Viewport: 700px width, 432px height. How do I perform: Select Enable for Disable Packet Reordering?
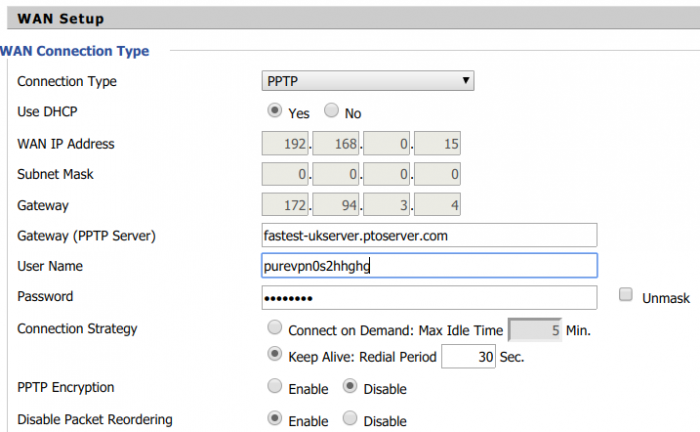275,418
